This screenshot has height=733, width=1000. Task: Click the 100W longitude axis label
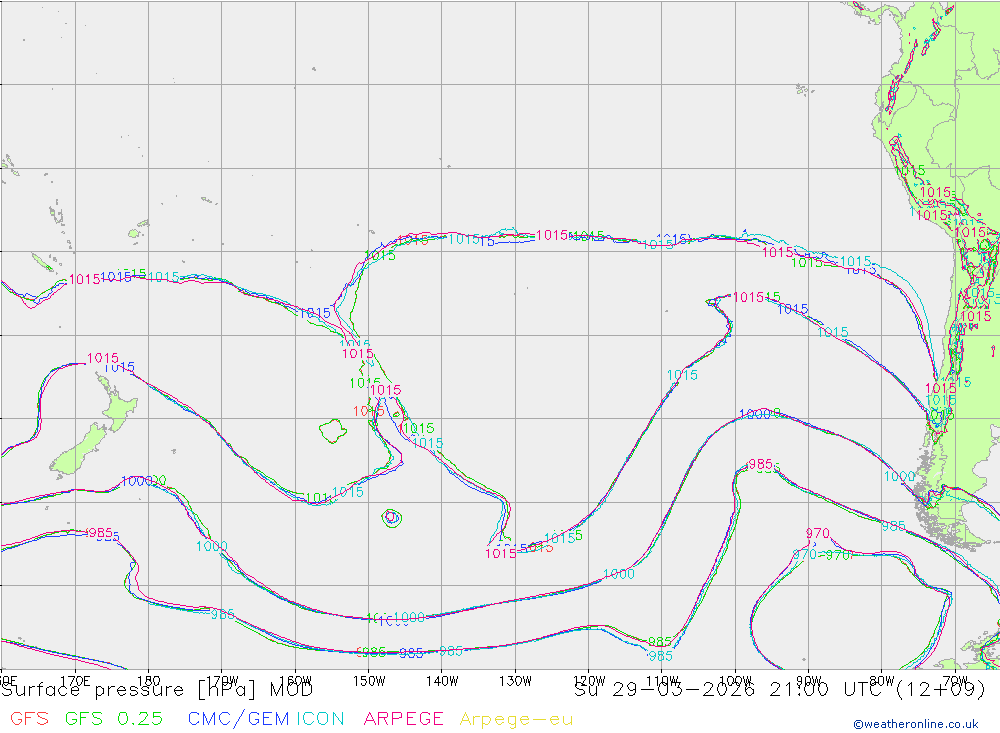pyautogui.click(x=735, y=681)
